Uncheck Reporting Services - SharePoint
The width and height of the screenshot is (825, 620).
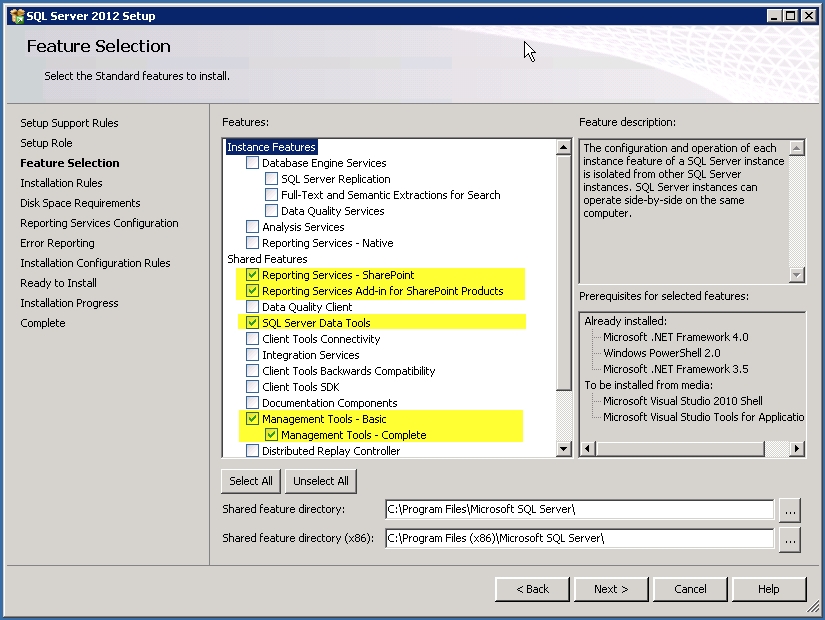click(x=251, y=275)
